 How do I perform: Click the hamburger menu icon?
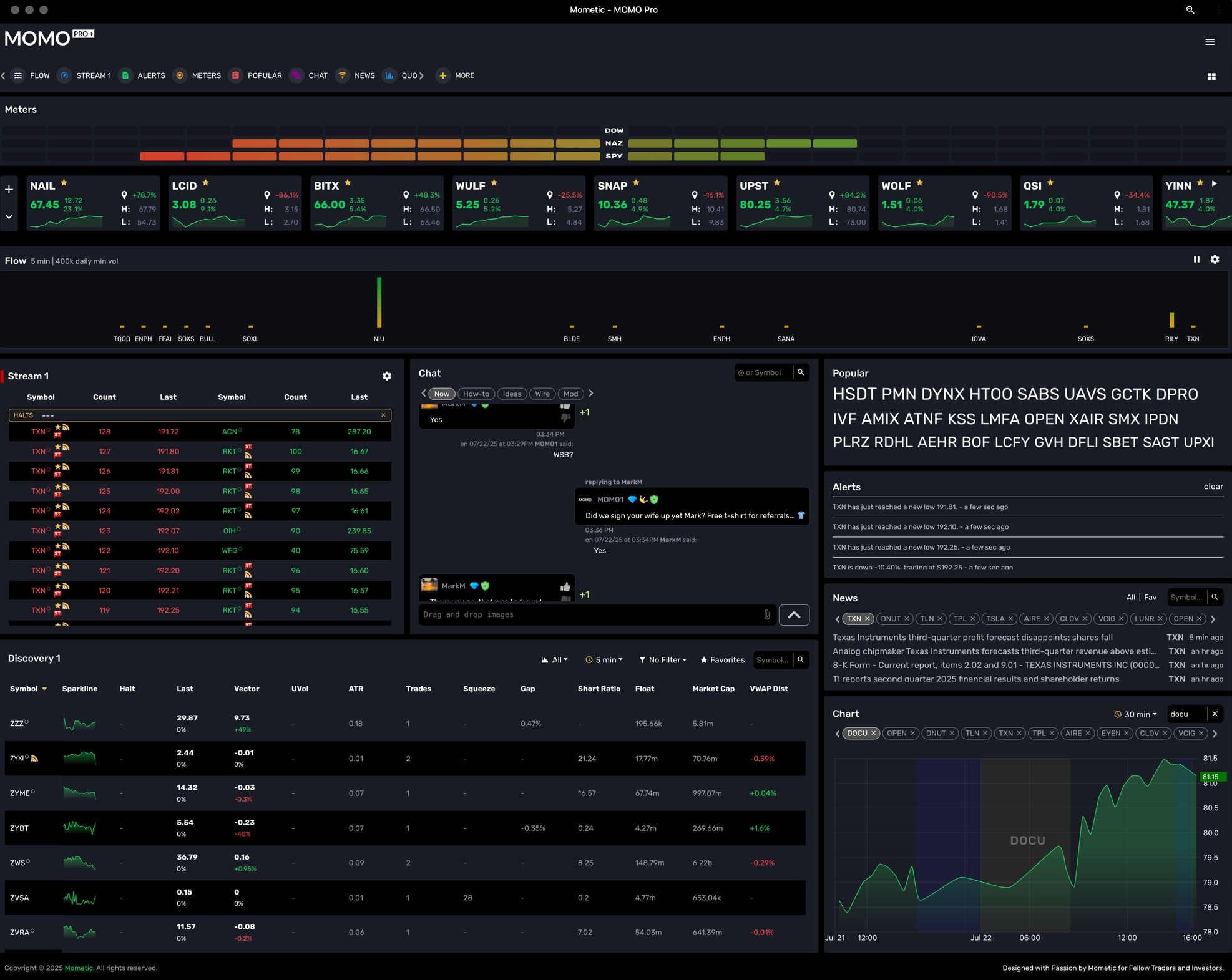point(1210,42)
